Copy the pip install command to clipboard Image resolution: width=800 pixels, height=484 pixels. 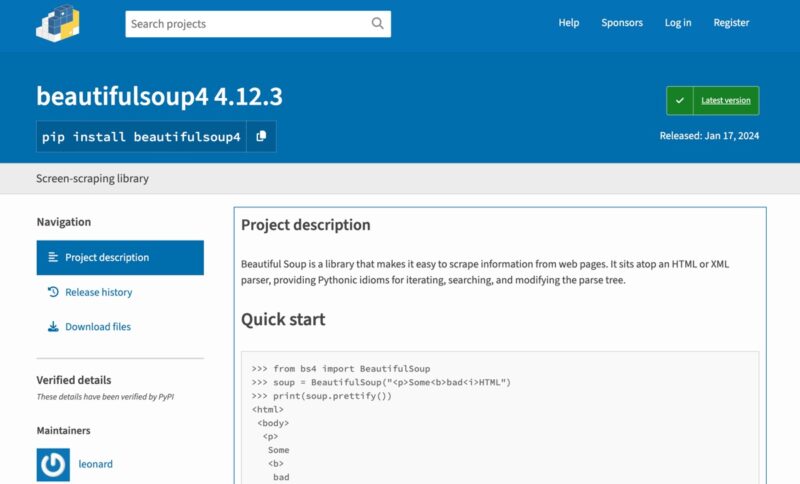[261, 136]
